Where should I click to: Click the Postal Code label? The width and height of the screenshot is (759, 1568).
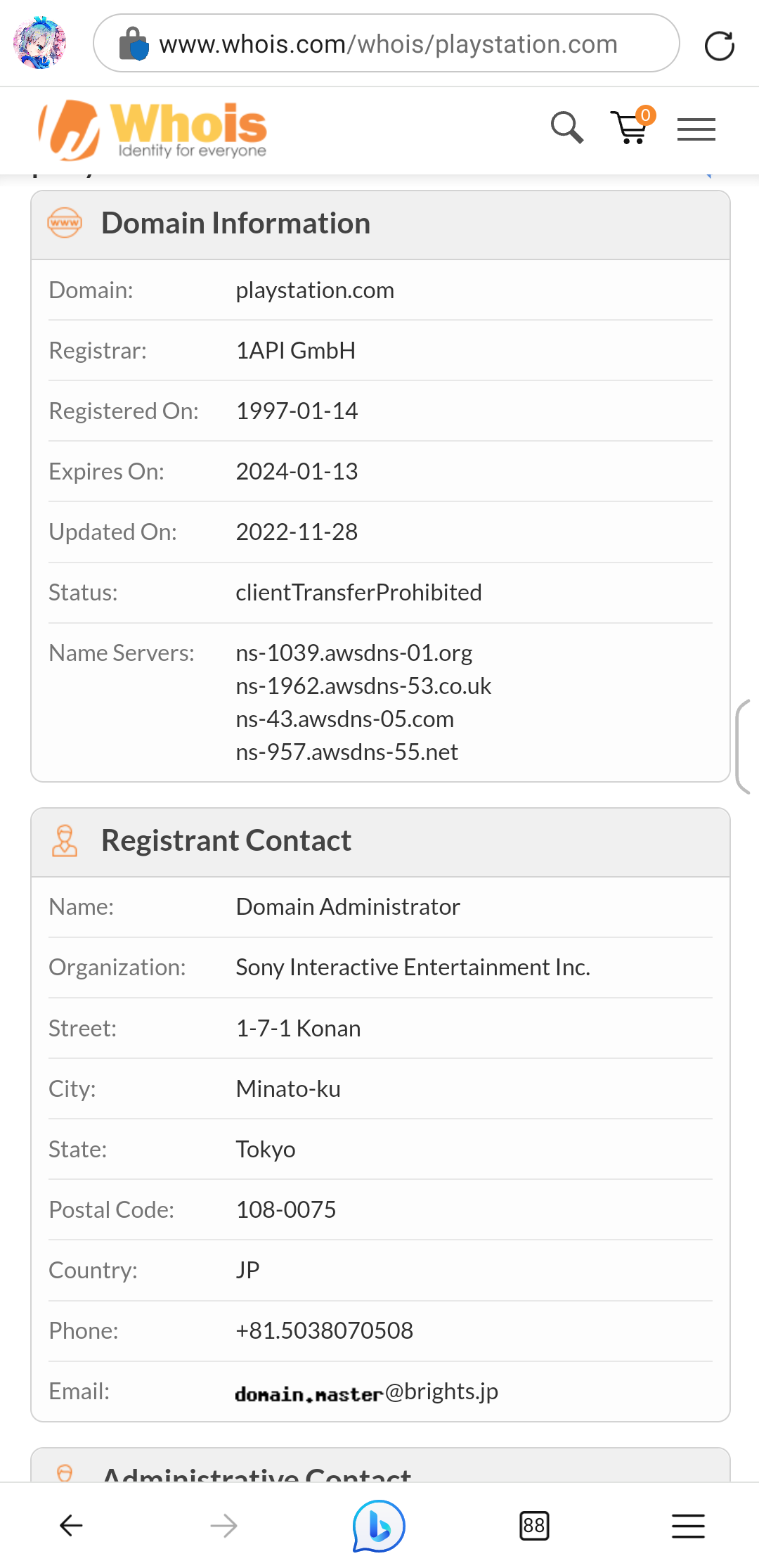(x=112, y=1209)
